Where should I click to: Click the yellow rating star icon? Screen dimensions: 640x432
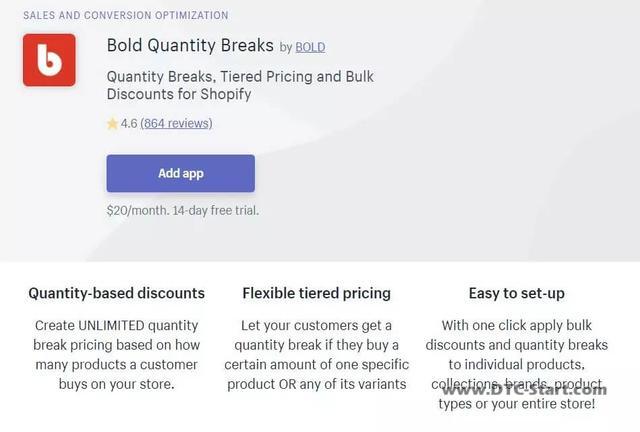[112, 123]
